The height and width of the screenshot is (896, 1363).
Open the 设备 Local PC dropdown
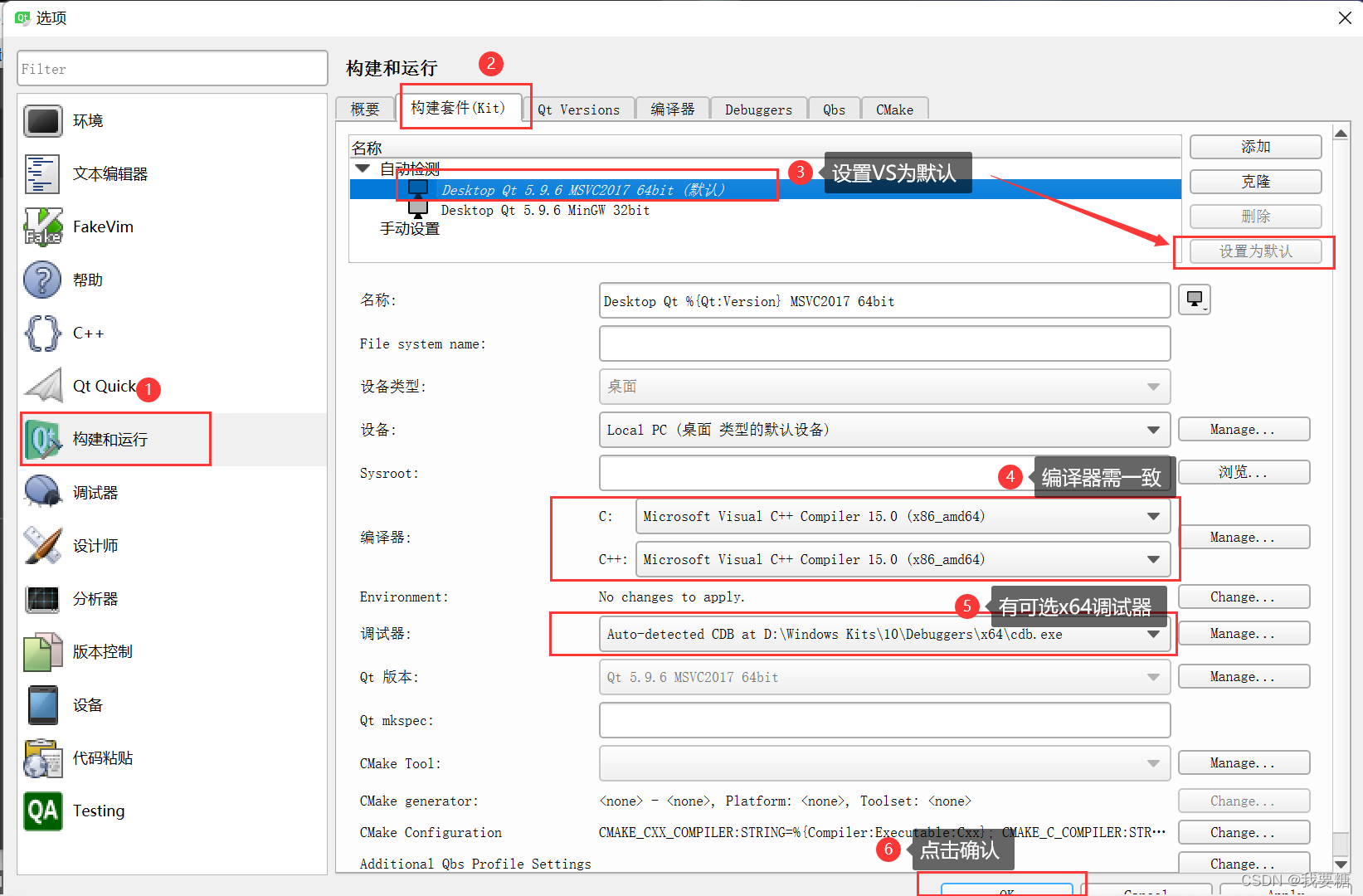pyautogui.click(x=884, y=430)
